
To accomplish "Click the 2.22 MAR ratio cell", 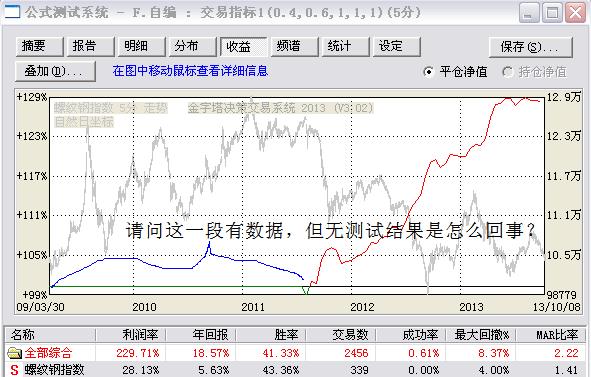I will [566, 353].
